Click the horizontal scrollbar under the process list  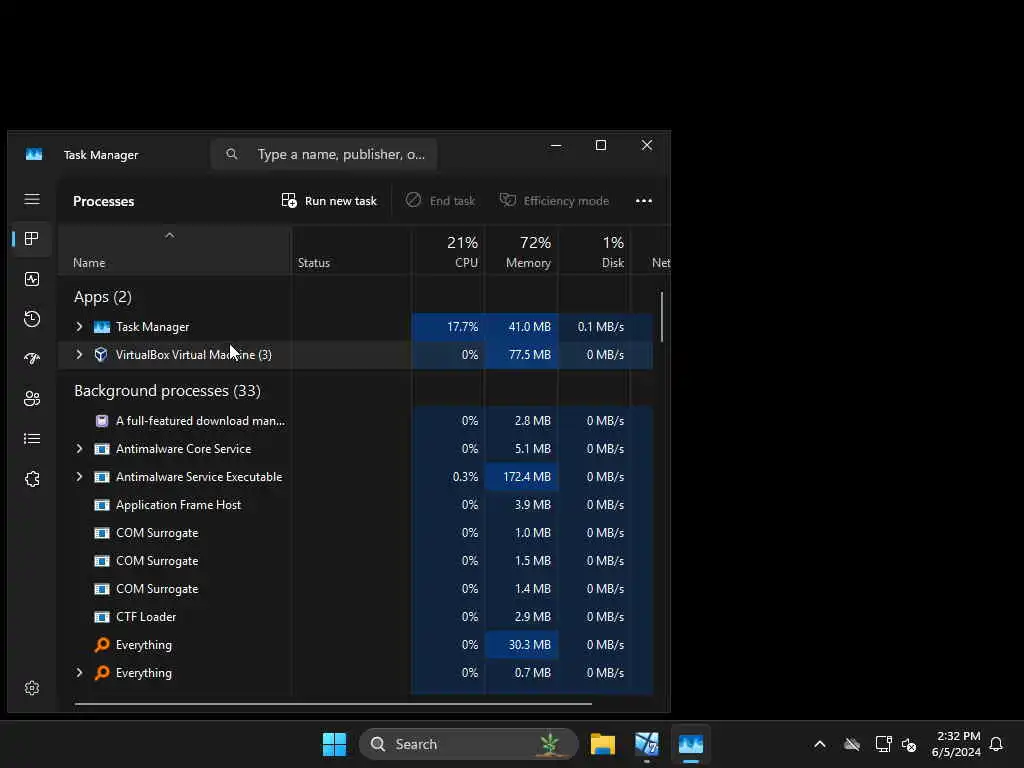[333, 703]
